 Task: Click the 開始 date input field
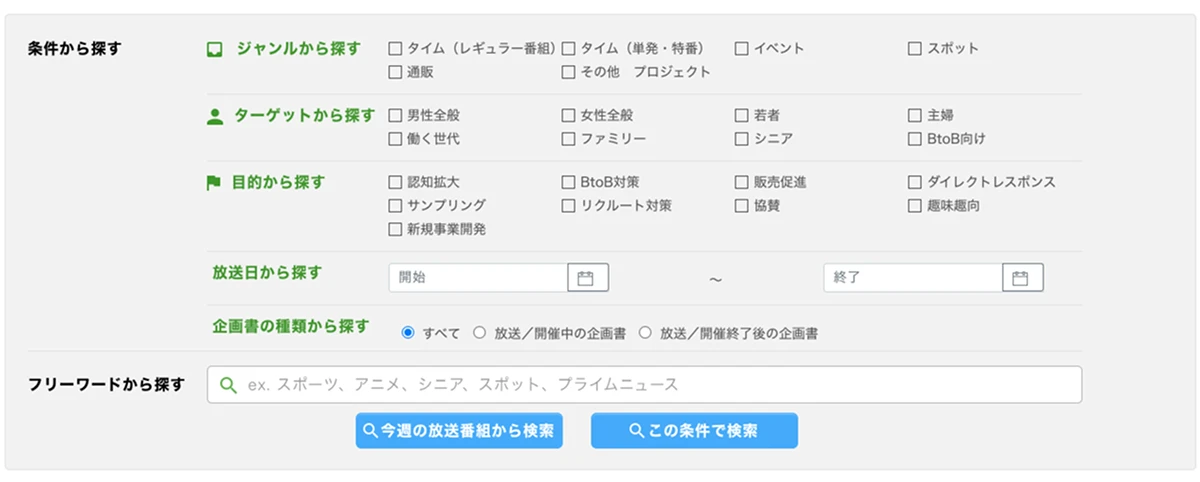[478, 278]
